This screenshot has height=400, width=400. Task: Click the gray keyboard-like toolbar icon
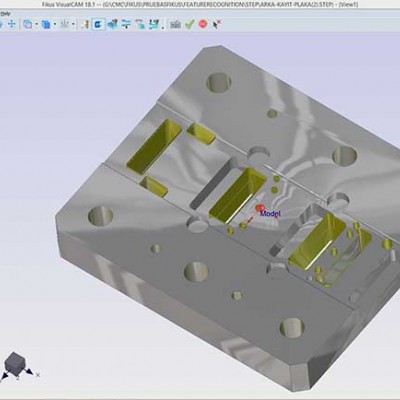(175, 24)
